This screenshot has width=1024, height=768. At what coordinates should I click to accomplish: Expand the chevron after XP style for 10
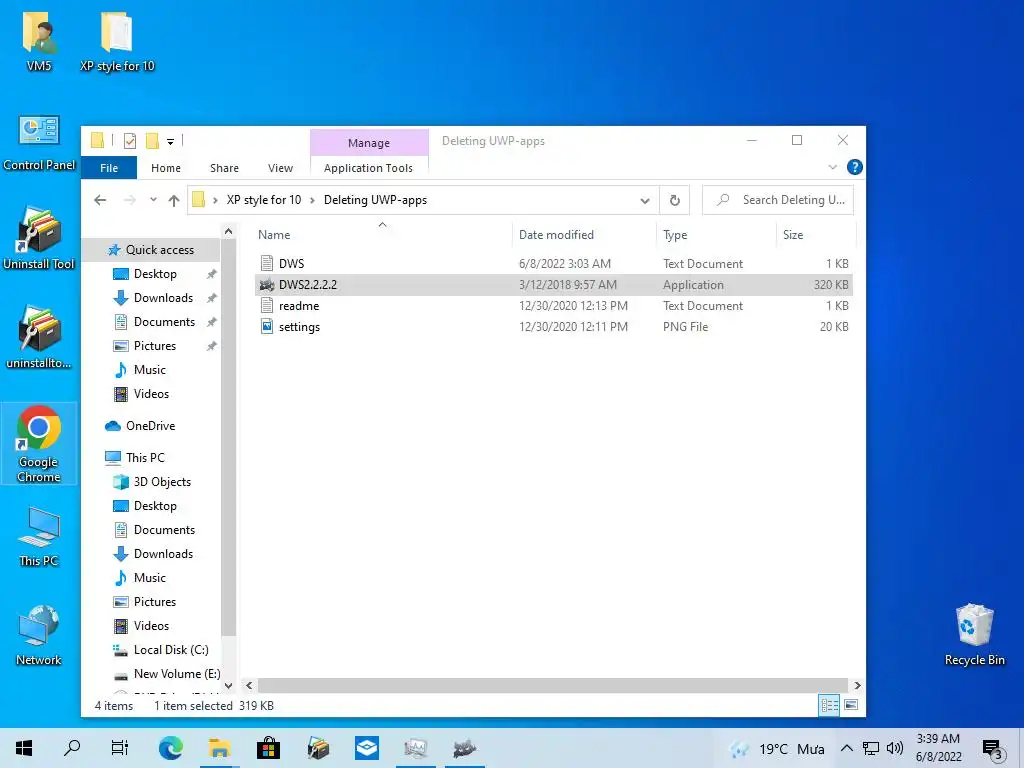tap(312, 200)
